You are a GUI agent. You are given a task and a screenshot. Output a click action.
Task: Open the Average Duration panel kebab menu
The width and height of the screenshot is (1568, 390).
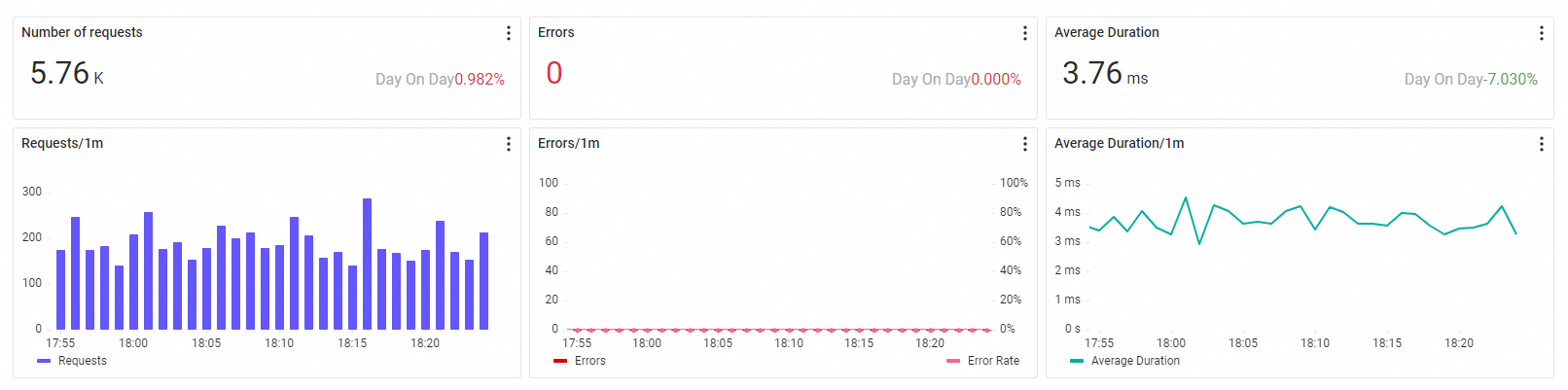[1541, 33]
